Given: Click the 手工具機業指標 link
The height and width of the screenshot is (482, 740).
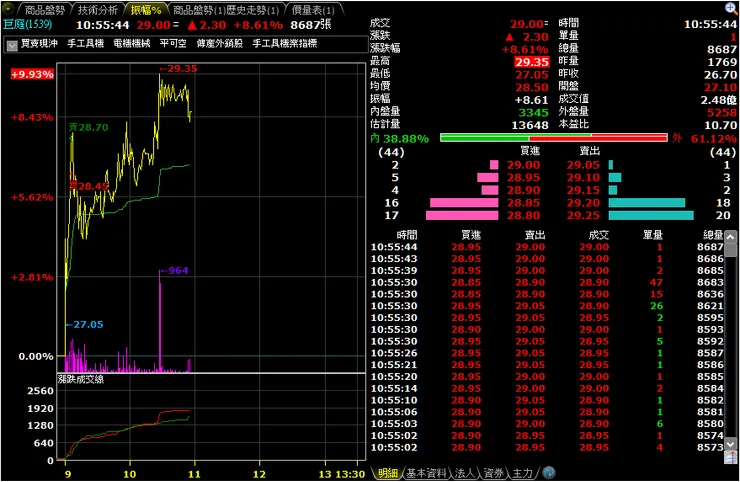Looking at the screenshot, I should click(285, 44).
